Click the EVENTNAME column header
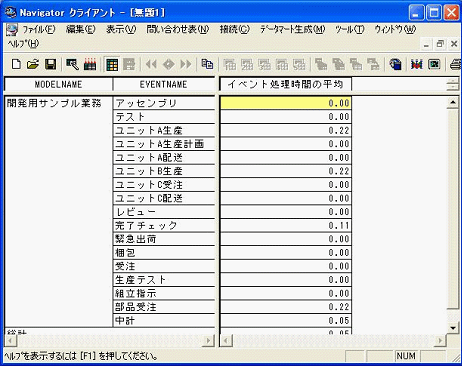 [x=163, y=84]
